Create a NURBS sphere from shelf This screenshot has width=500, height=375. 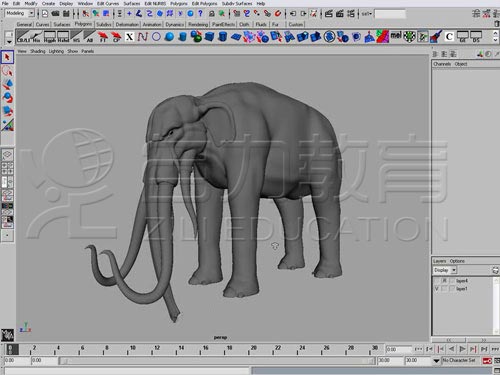point(169,37)
